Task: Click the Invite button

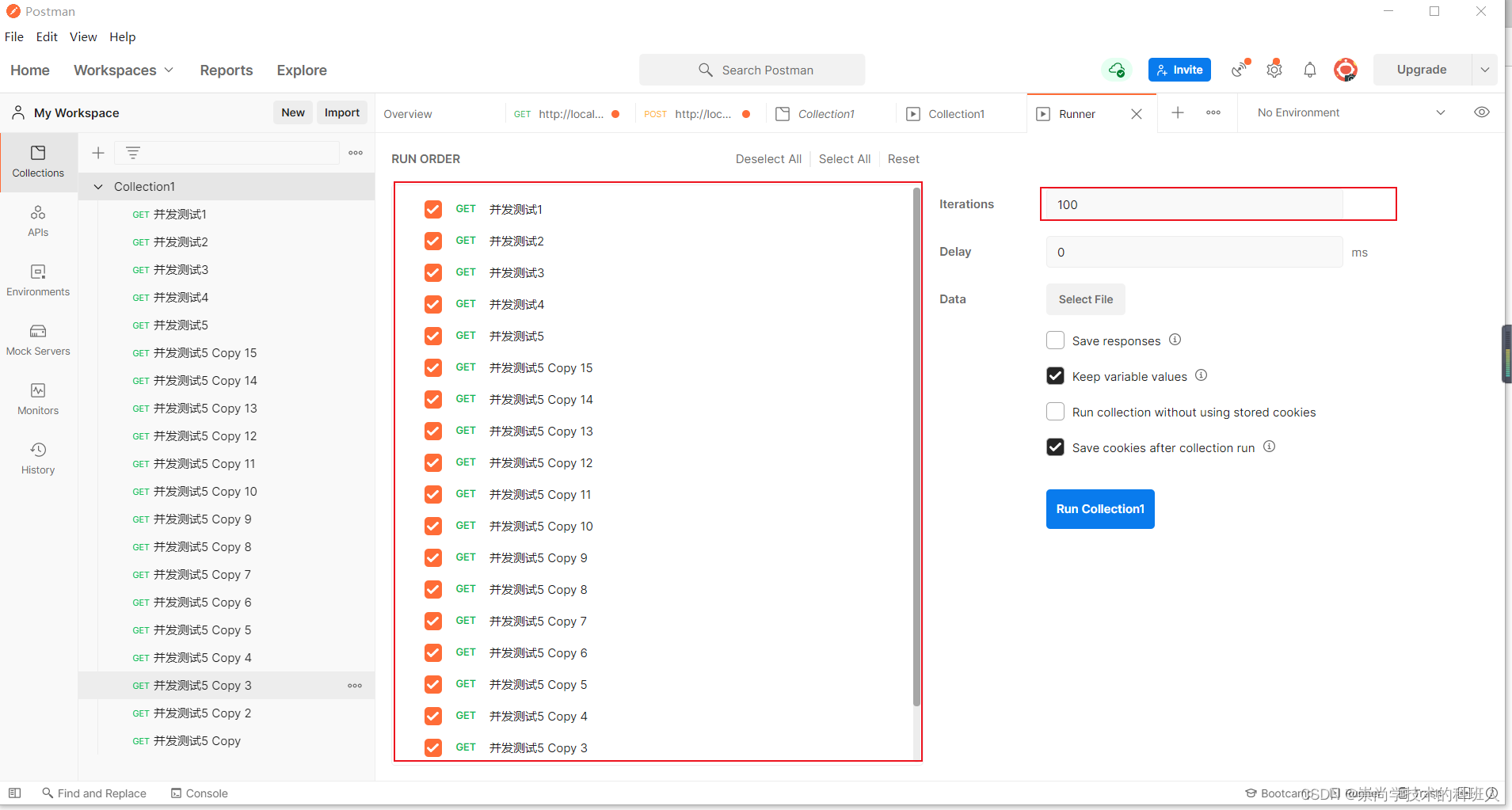Action: 1179,70
